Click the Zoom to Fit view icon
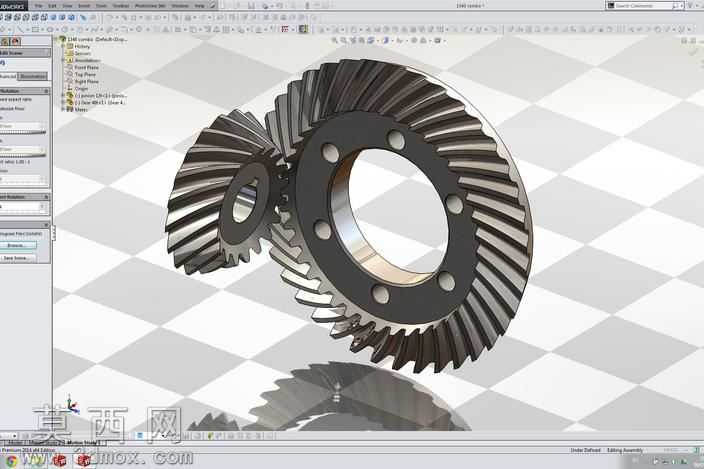 pyautogui.click(x=334, y=40)
